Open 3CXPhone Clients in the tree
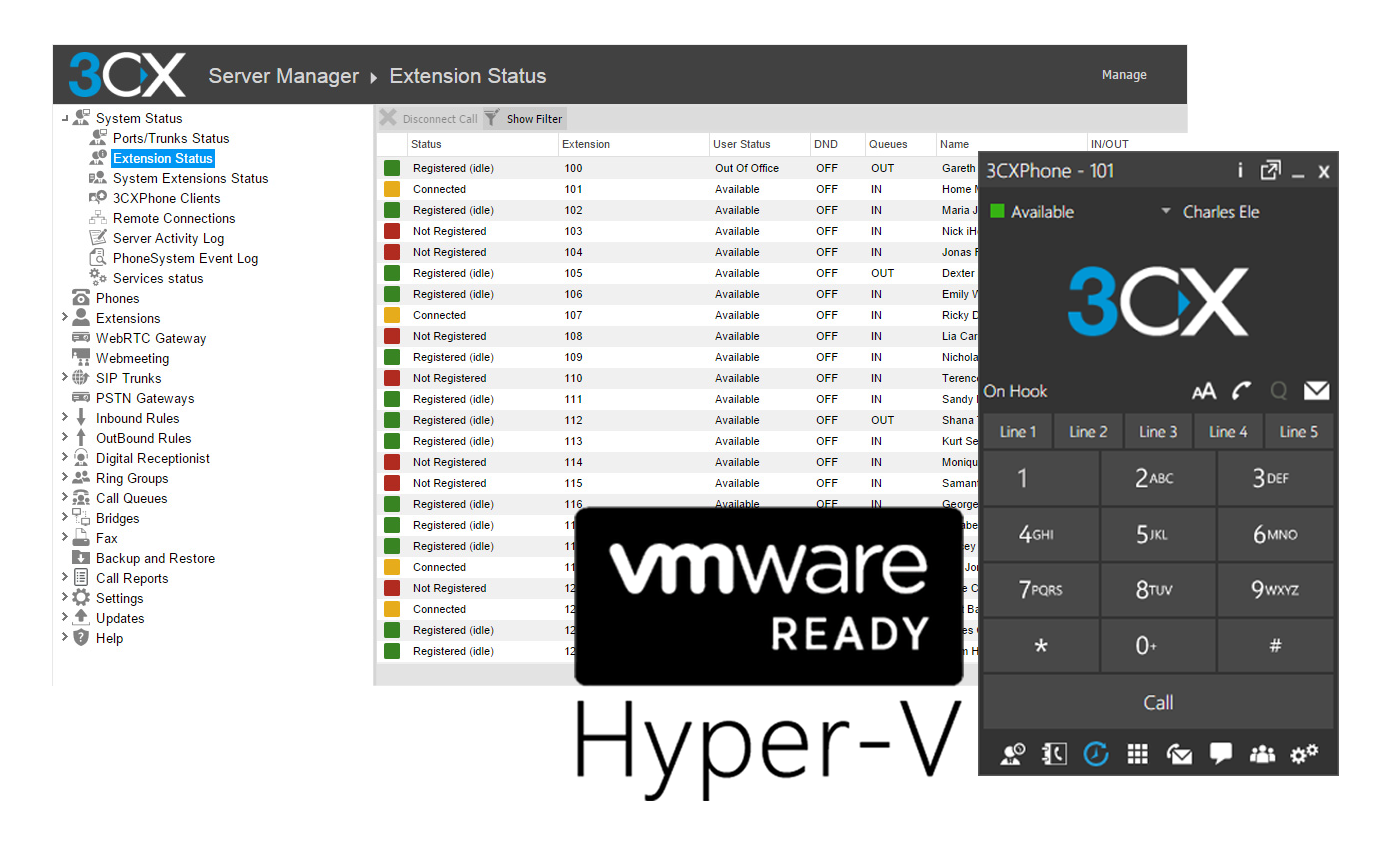The image size is (1384, 851). click(167, 198)
